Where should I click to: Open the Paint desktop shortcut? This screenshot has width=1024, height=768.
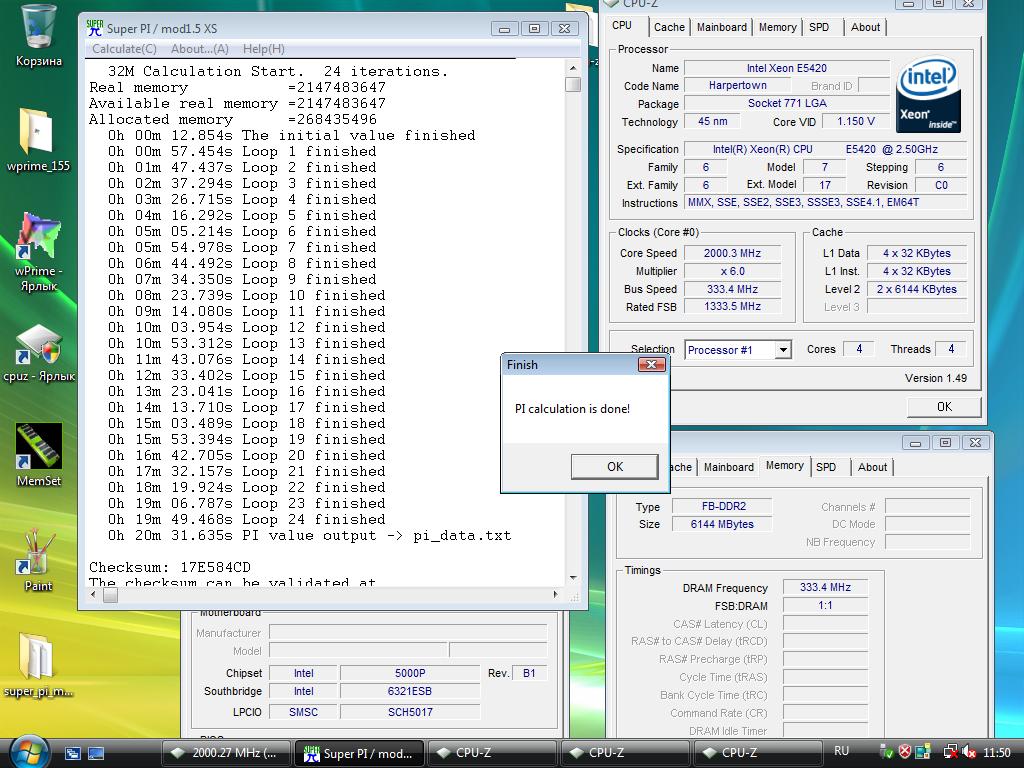(38, 560)
